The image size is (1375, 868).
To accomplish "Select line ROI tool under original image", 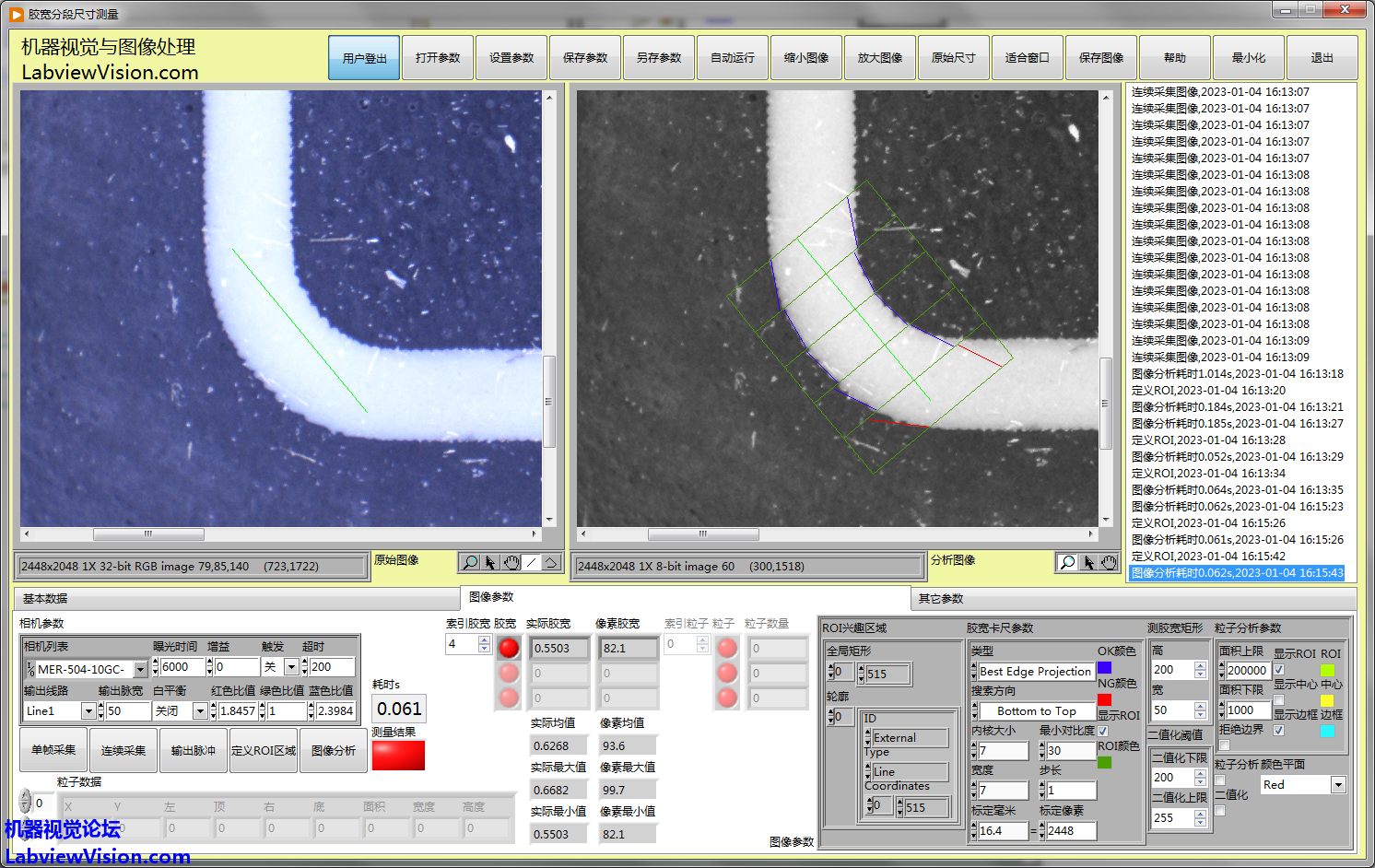I will point(532,562).
